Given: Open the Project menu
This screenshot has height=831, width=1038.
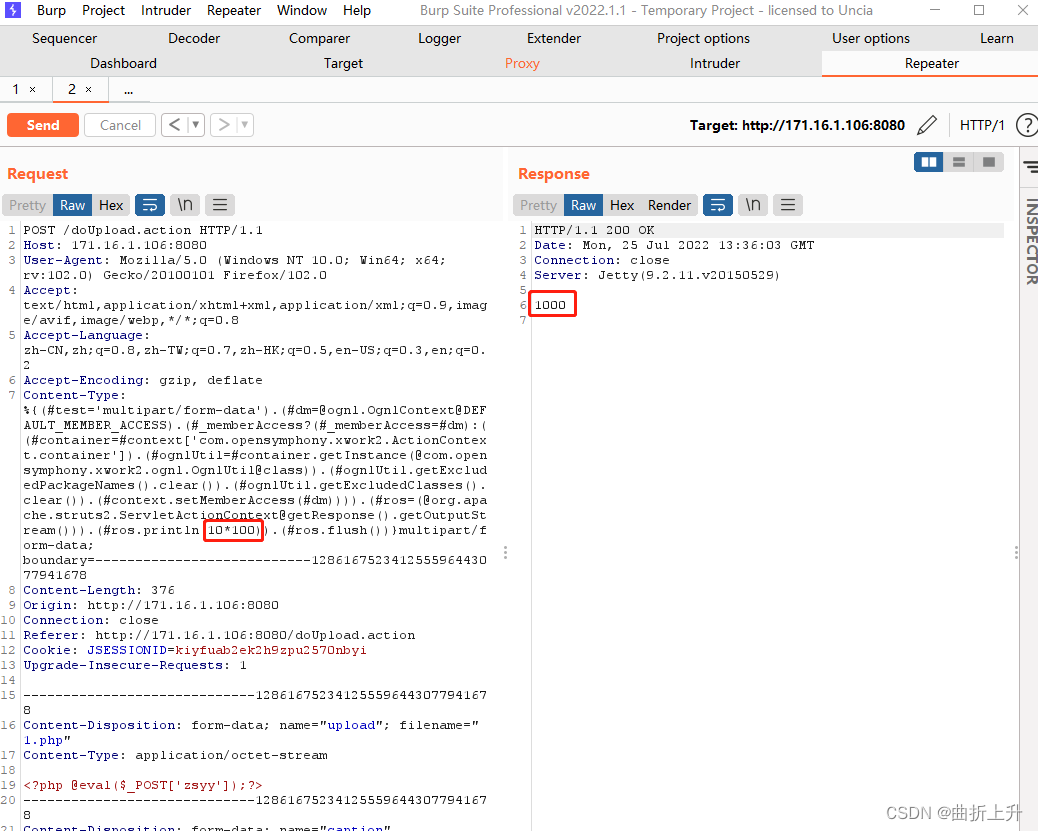Looking at the screenshot, I should 103,11.
